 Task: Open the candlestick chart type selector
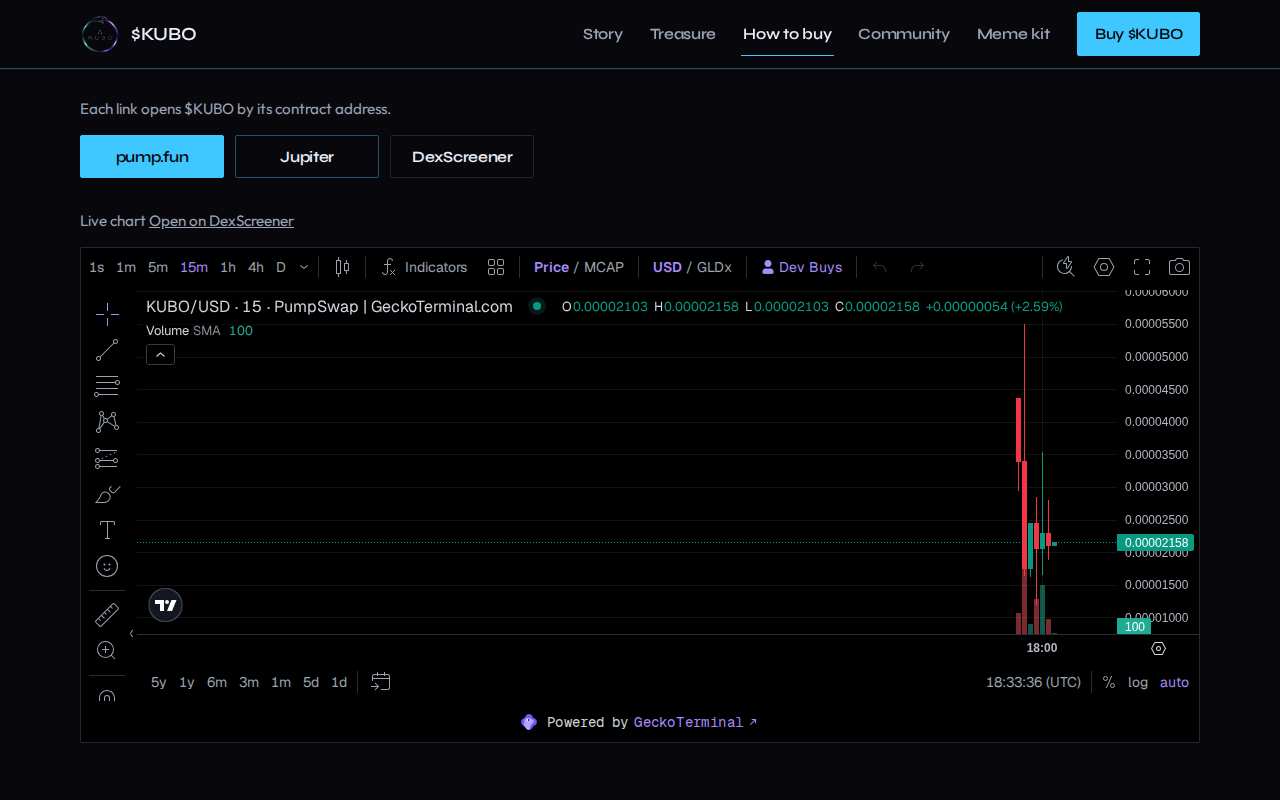coord(343,267)
